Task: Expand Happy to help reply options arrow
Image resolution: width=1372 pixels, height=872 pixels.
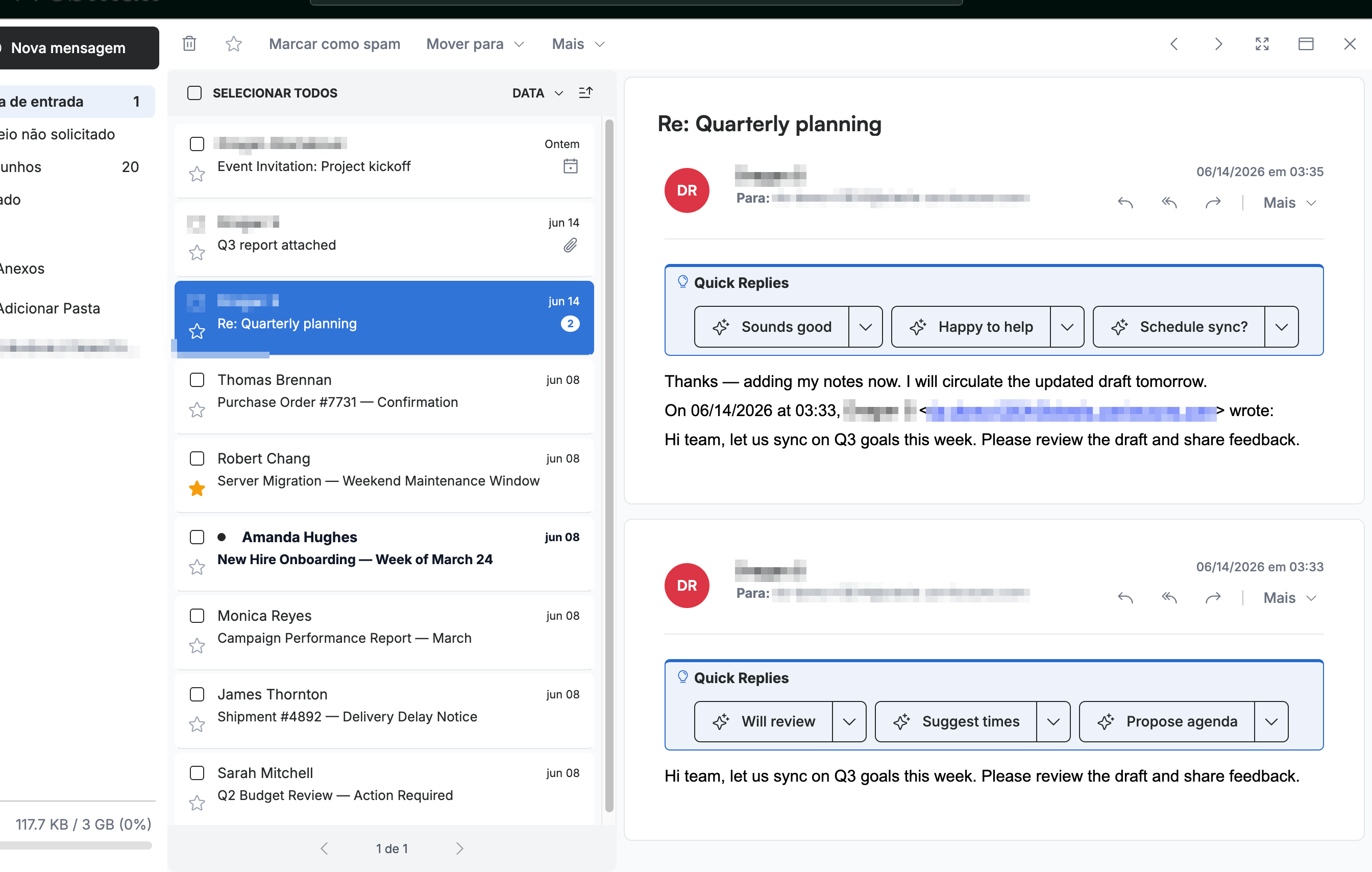Action: click(x=1067, y=327)
